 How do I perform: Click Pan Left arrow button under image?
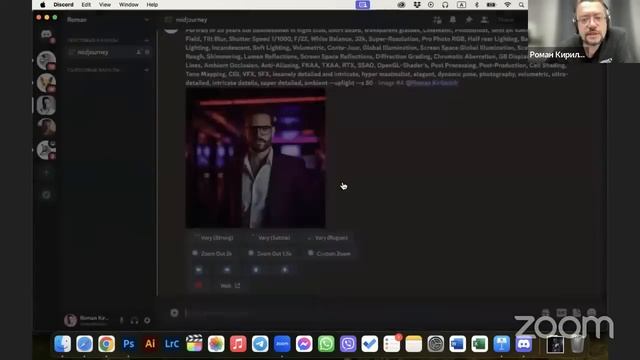199,269
